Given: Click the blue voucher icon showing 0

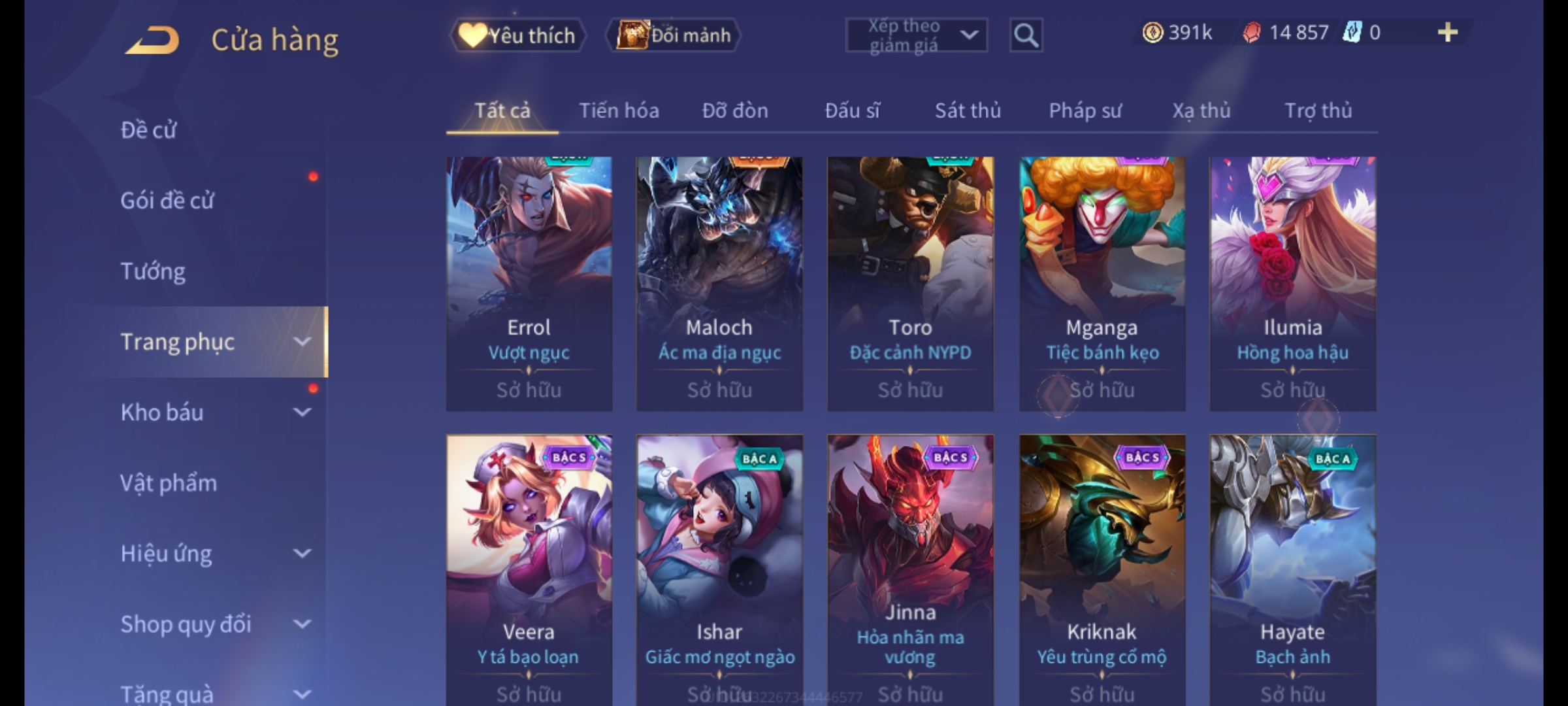Looking at the screenshot, I should pos(1351,32).
